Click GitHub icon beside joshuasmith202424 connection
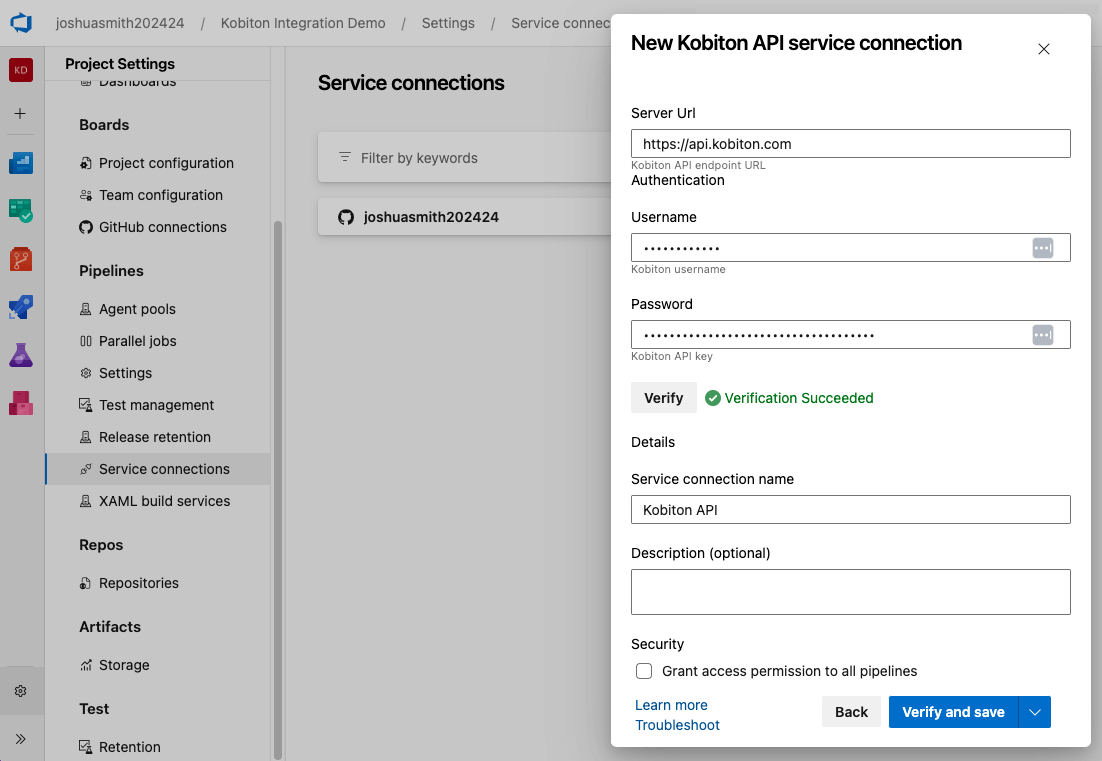Image resolution: width=1102 pixels, height=761 pixels. point(346,217)
